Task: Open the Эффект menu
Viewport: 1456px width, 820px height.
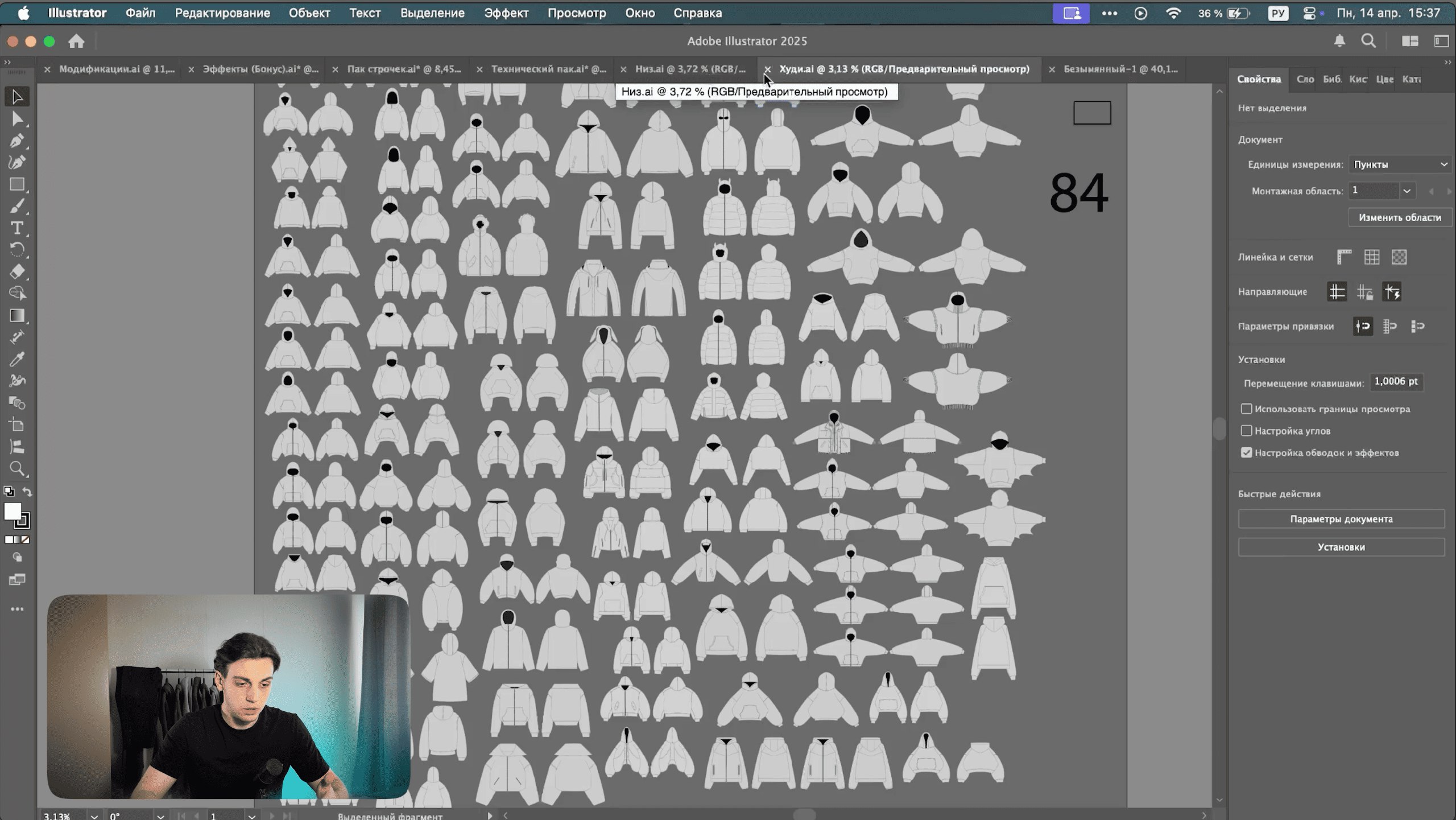Action: [x=506, y=13]
